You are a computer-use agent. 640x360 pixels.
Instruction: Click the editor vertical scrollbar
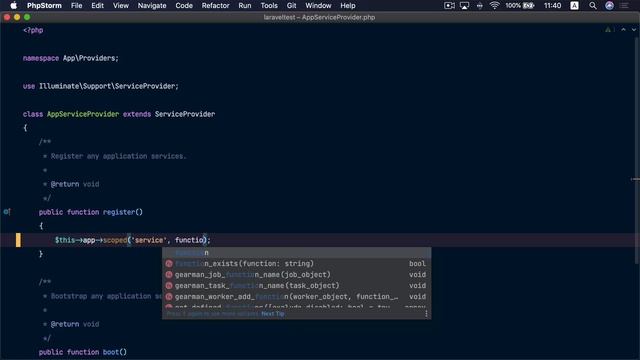637,149
